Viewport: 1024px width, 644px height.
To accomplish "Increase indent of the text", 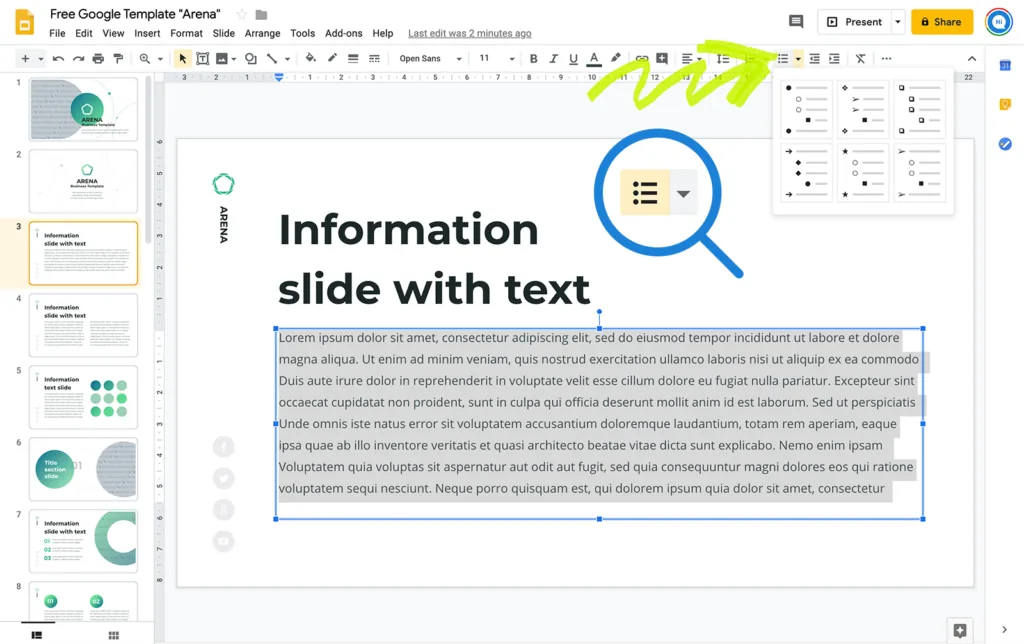I will click(x=834, y=59).
